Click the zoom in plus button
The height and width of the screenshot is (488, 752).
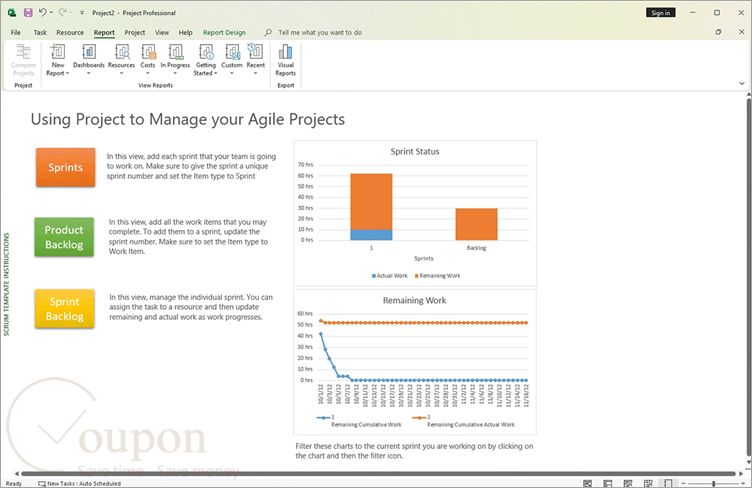(x=741, y=484)
